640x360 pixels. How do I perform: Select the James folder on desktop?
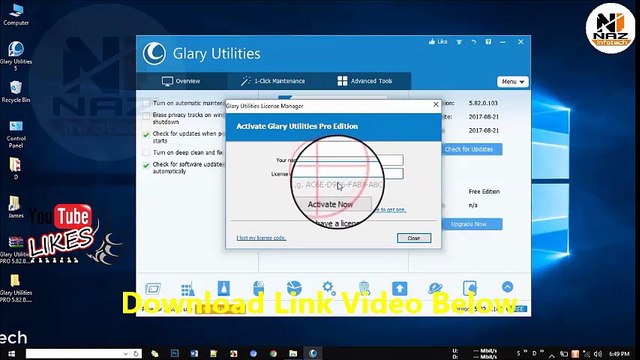click(x=16, y=207)
